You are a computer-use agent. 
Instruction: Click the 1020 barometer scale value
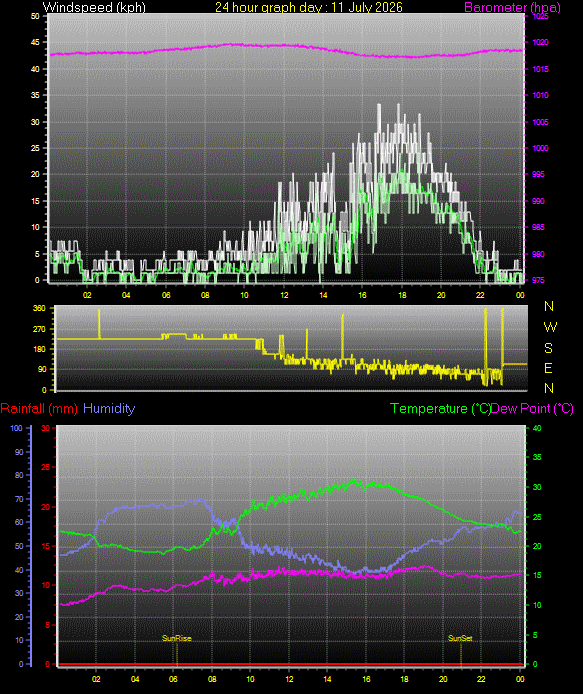[540, 42]
